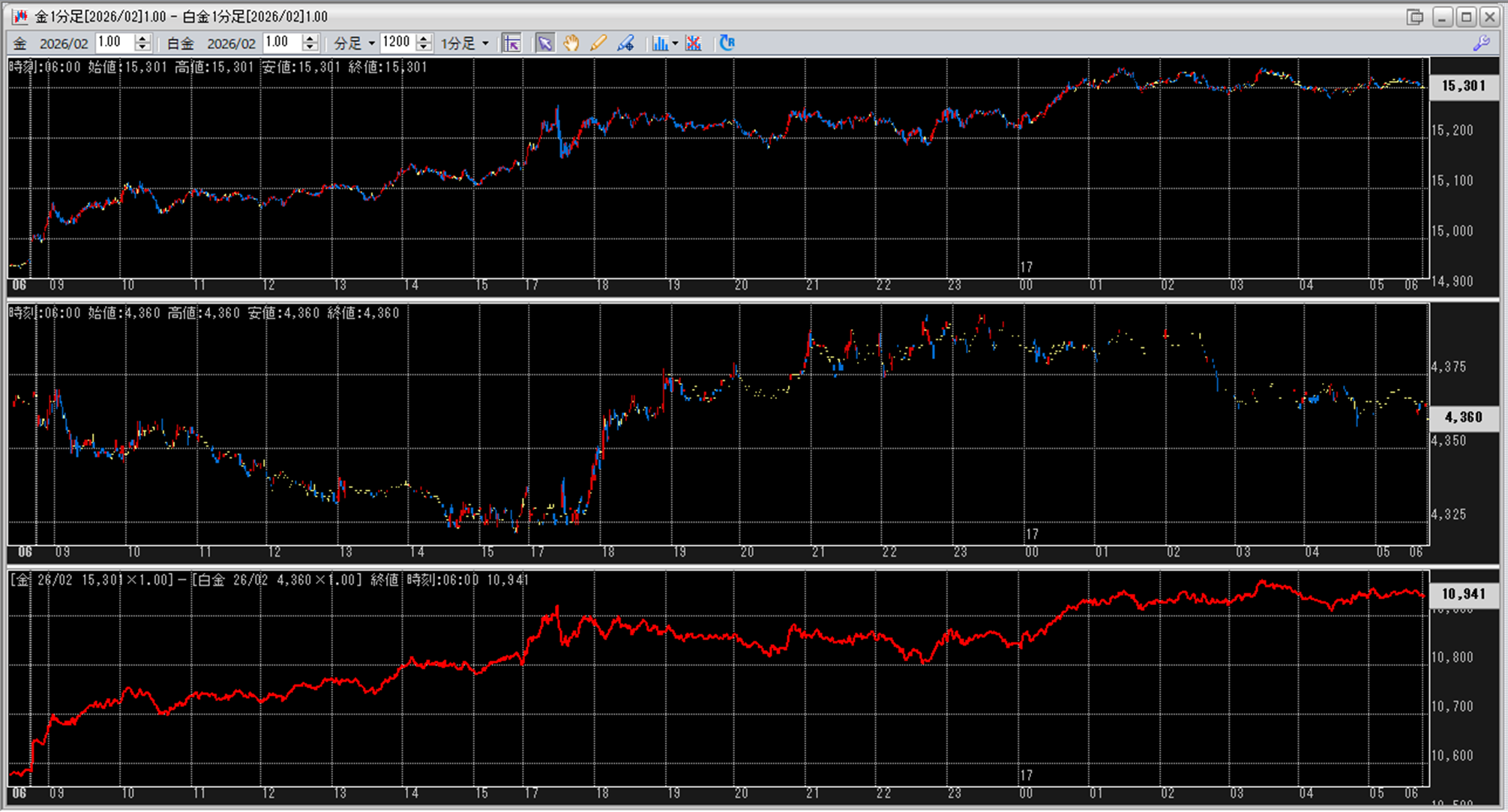The image size is (1508, 812).
Task: Open the 分足 chart type dropdown
Action: tap(355, 43)
